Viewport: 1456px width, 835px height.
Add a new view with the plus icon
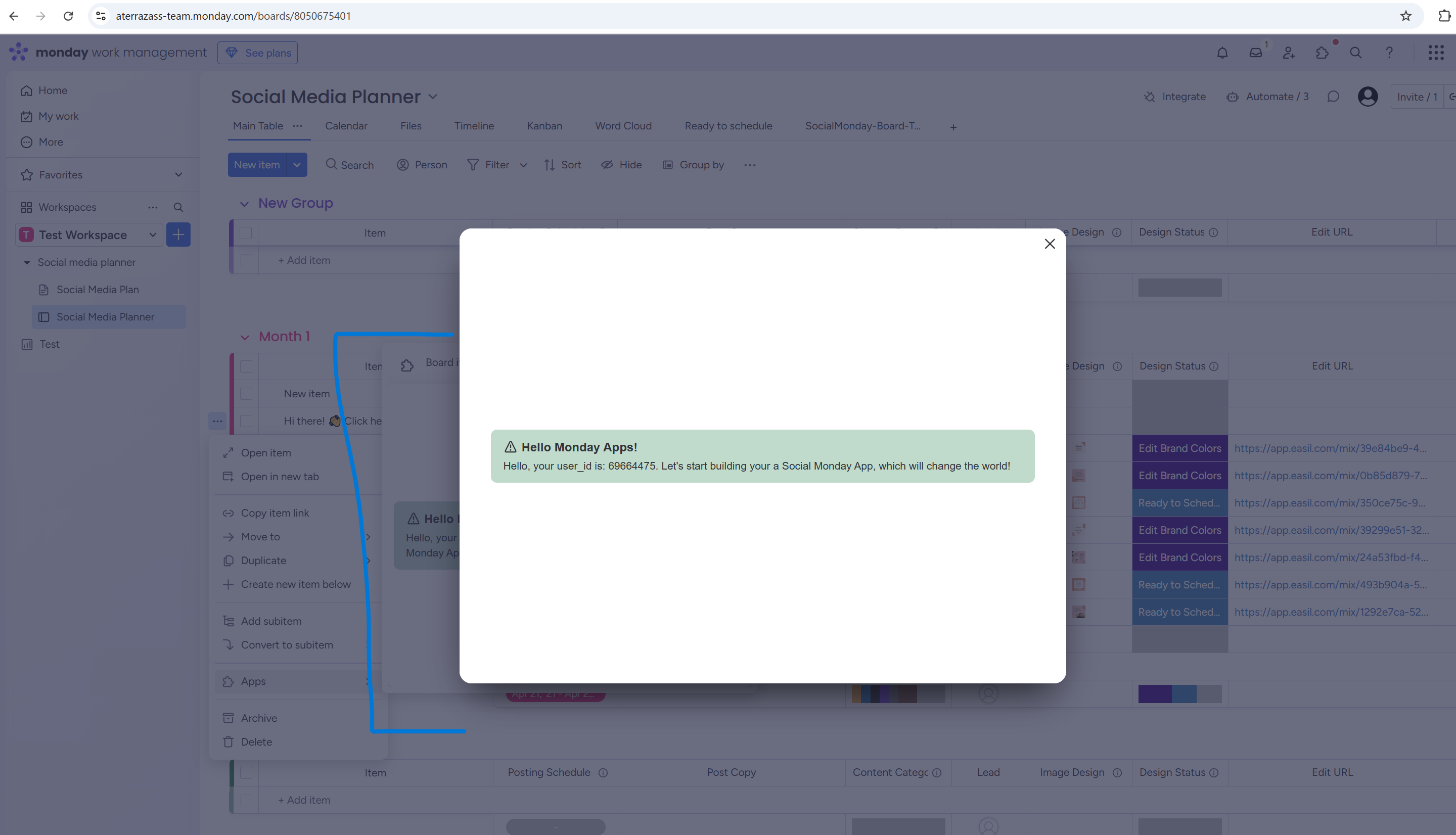tap(953, 127)
